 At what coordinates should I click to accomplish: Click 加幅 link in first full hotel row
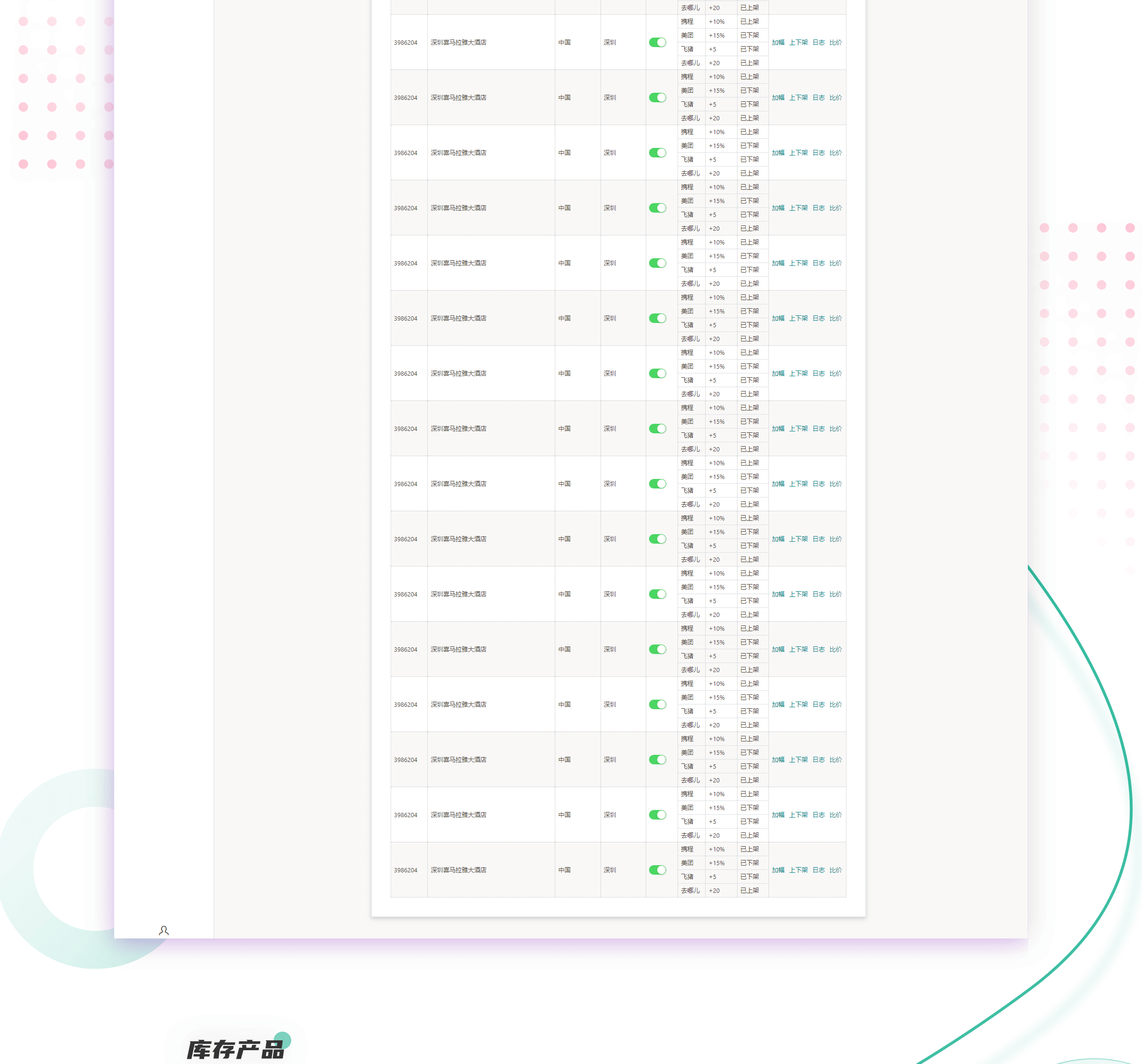tap(778, 42)
